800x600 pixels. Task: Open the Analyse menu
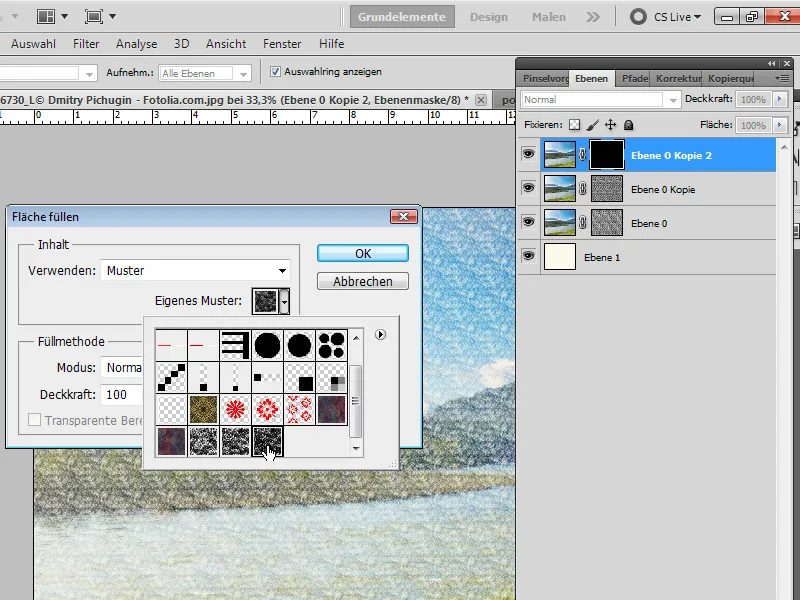(136, 44)
